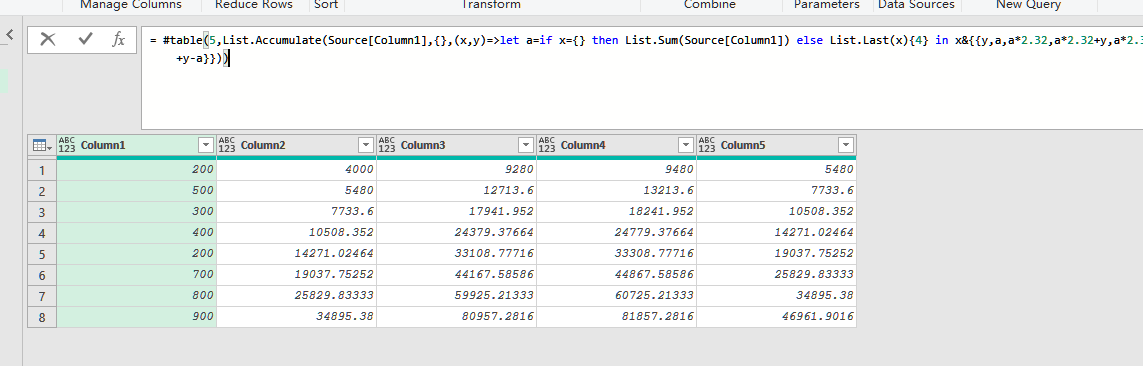Expand the queries pane with chevron arrow

pos(10,34)
